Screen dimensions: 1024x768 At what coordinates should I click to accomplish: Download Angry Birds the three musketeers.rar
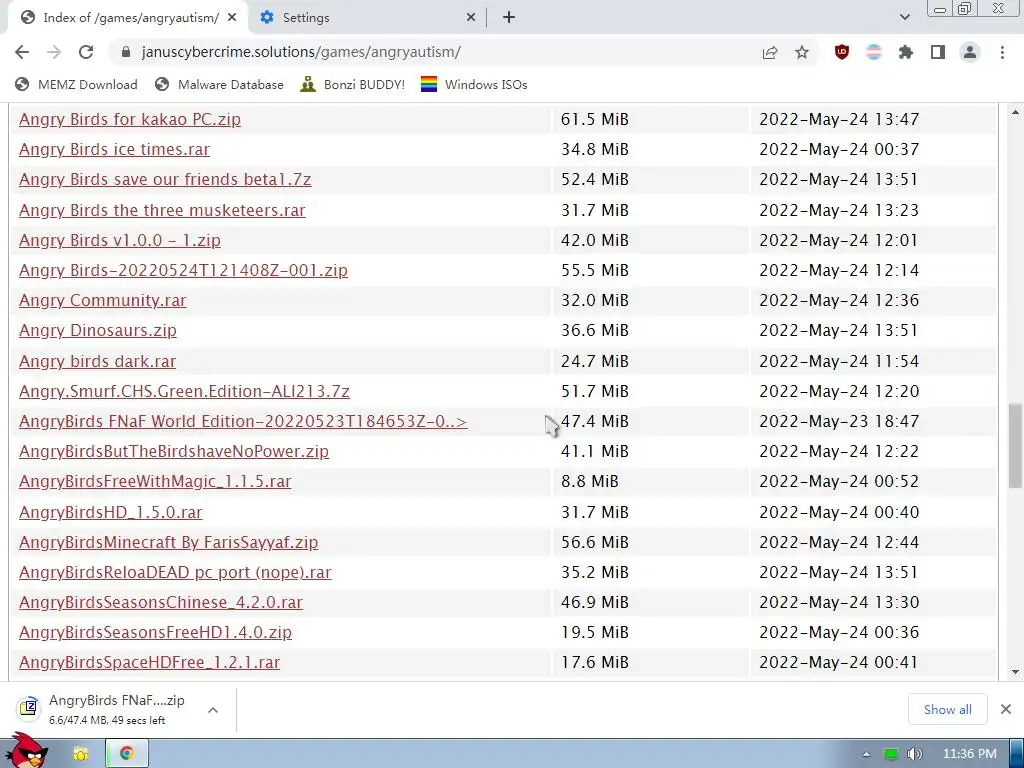[162, 210]
